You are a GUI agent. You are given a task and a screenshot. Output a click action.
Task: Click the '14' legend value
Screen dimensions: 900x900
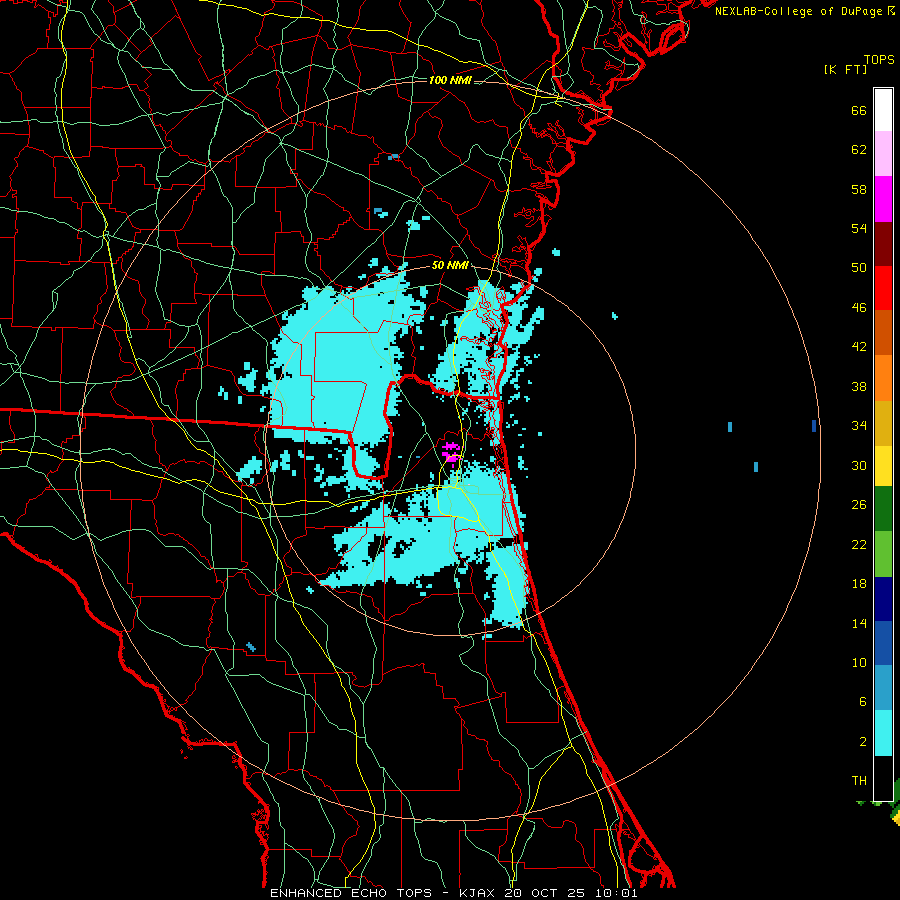pyautogui.click(x=859, y=623)
